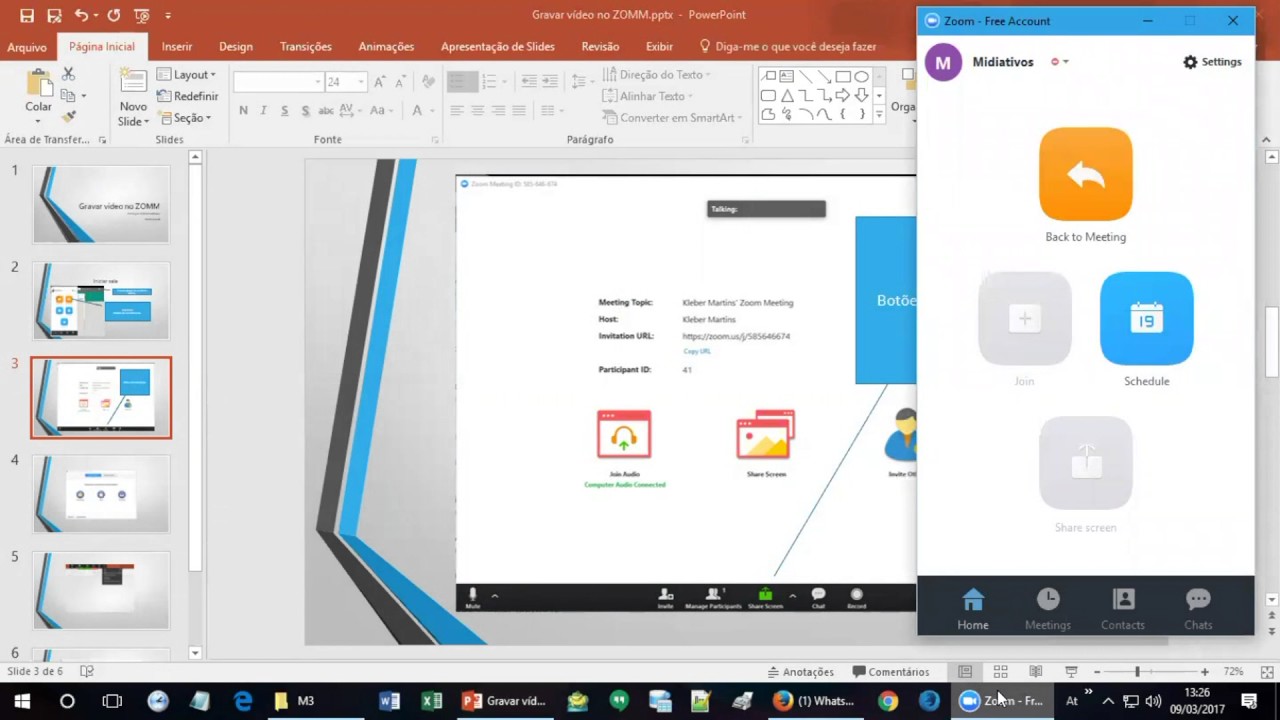Toggle underline formatting
Image resolution: width=1280 pixels, height=720 pixels.
coord(285,110)
